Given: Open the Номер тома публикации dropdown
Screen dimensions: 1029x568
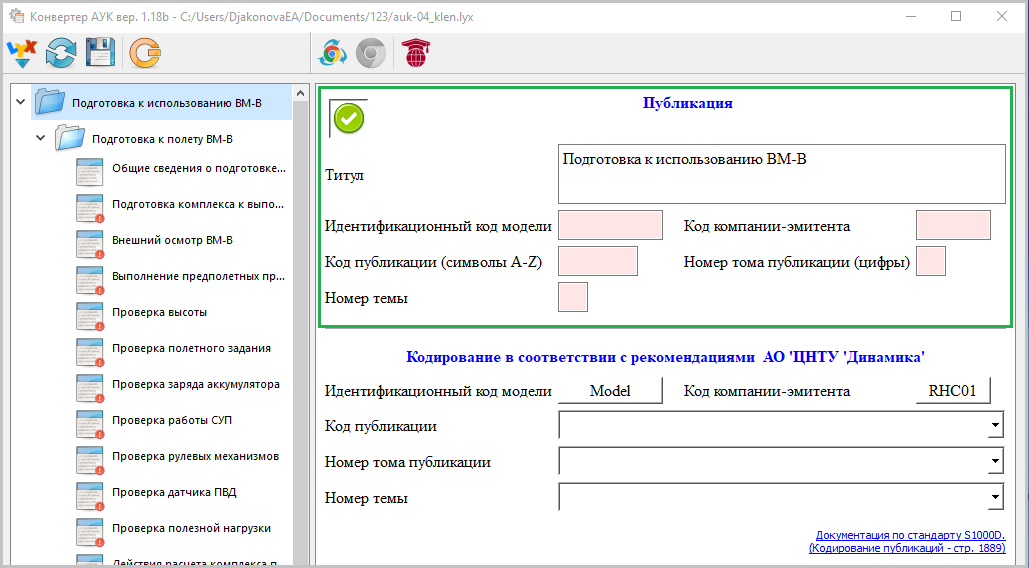Looking at the screenshot, I should [994, 462].
